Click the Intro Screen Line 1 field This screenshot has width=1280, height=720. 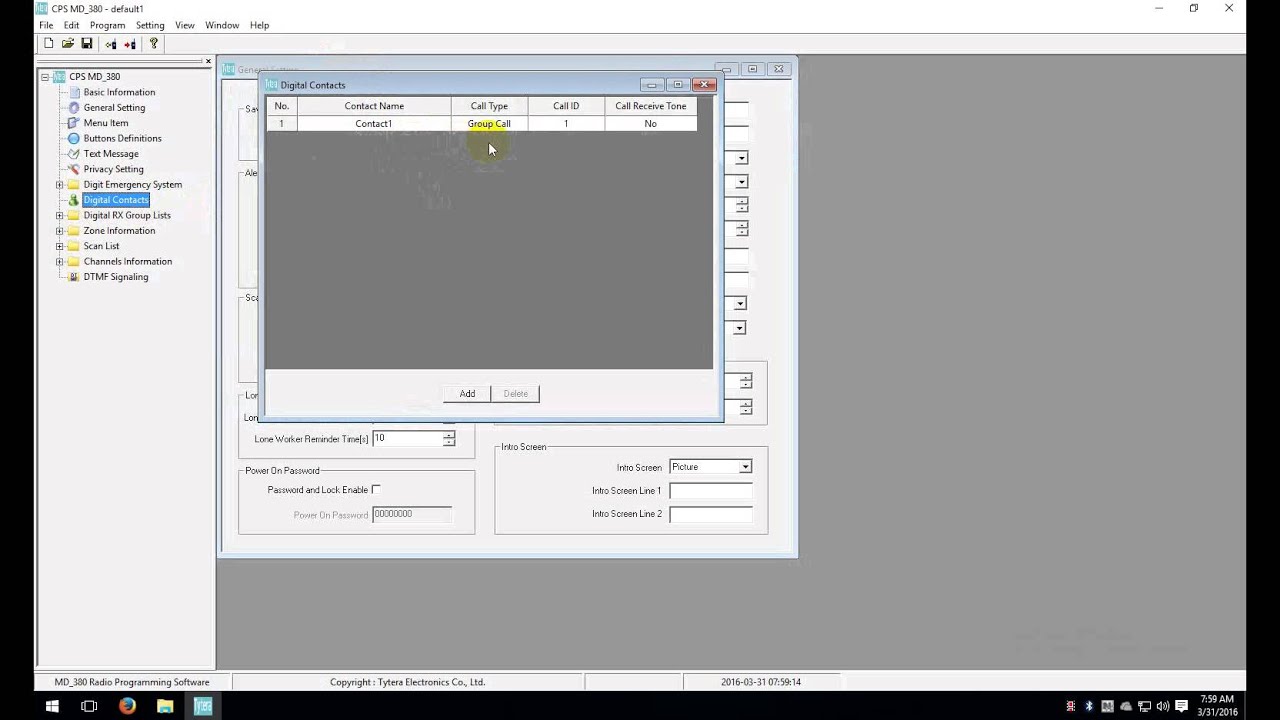(x=710, y=491)
